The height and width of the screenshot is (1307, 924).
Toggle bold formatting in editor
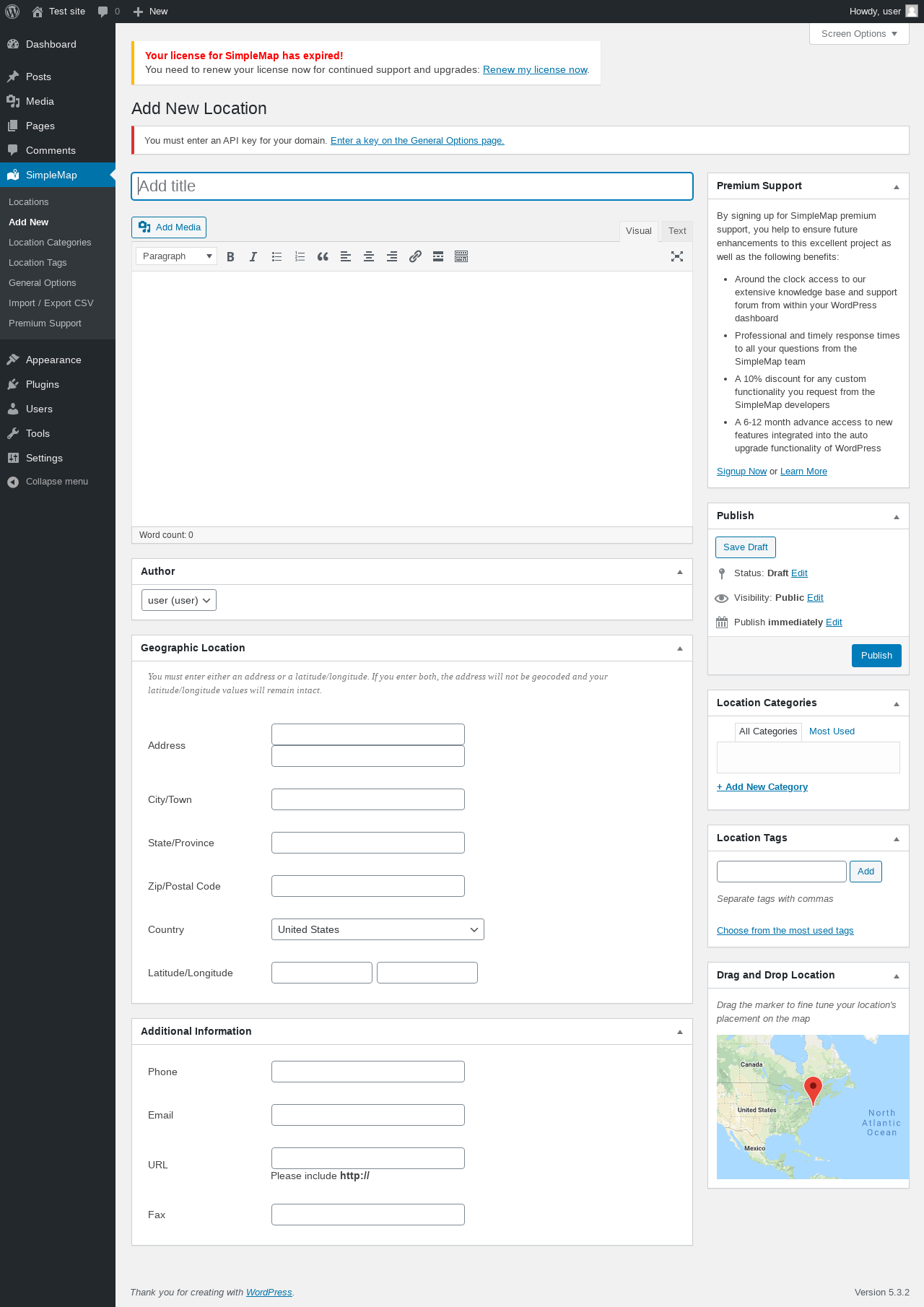(230, 256)
